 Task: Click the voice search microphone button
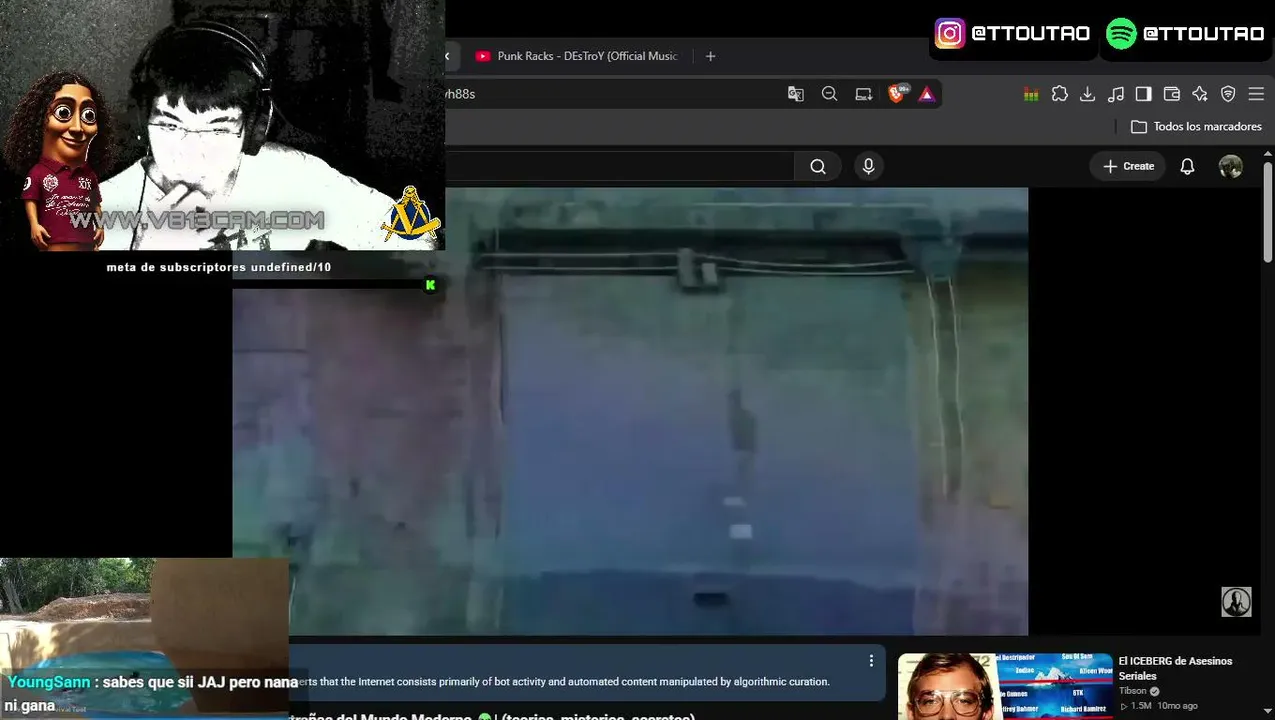(868, 167)
